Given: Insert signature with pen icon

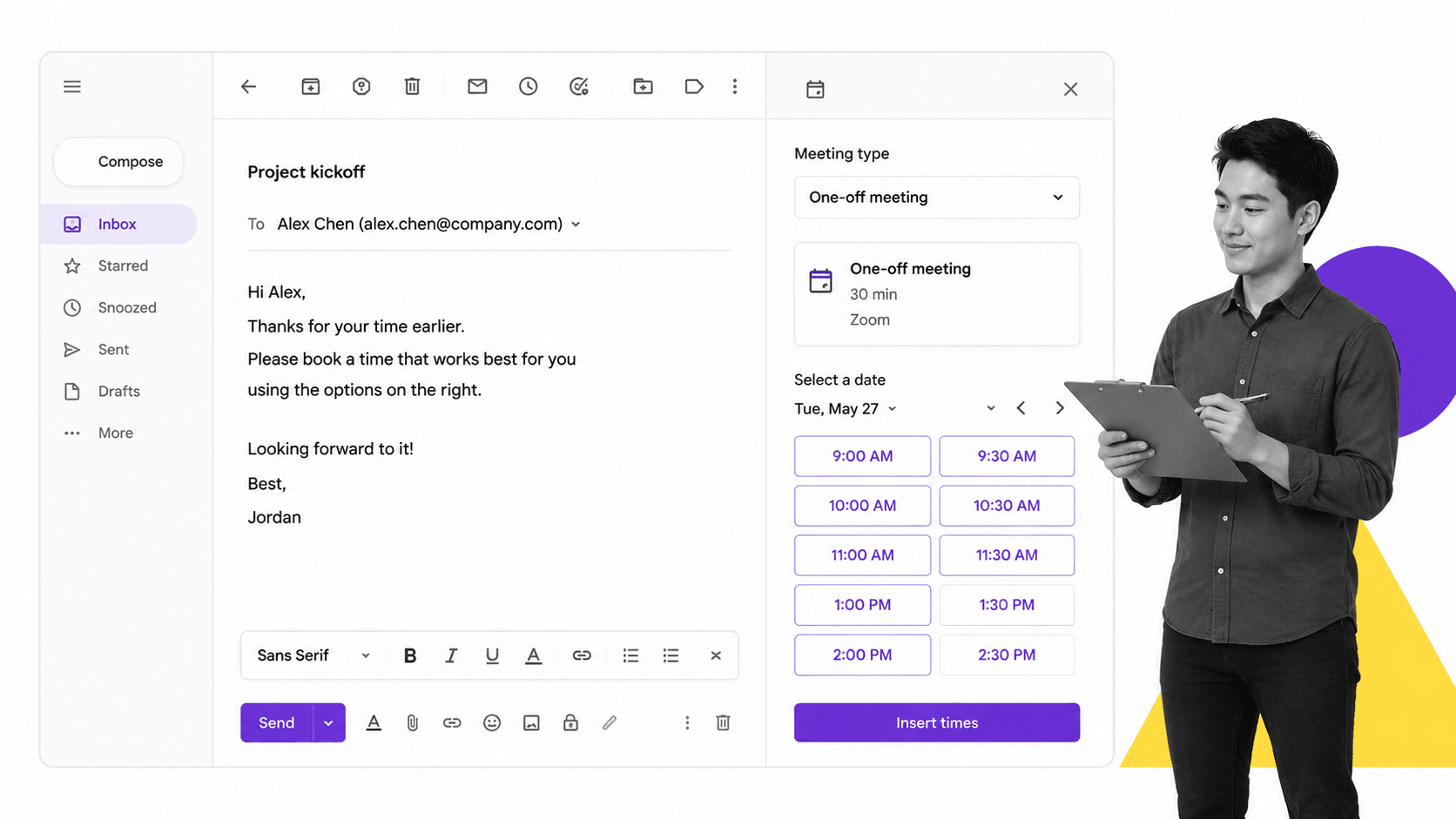Looking at the screenshot, I should point(610,722).
